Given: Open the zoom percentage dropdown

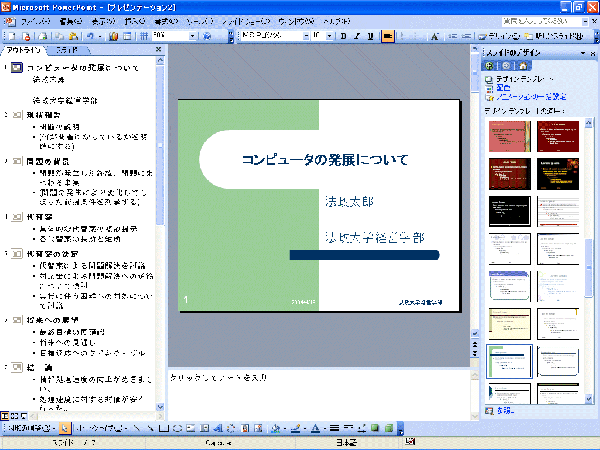Looking at the screenshot, I should tap(192, 36).
